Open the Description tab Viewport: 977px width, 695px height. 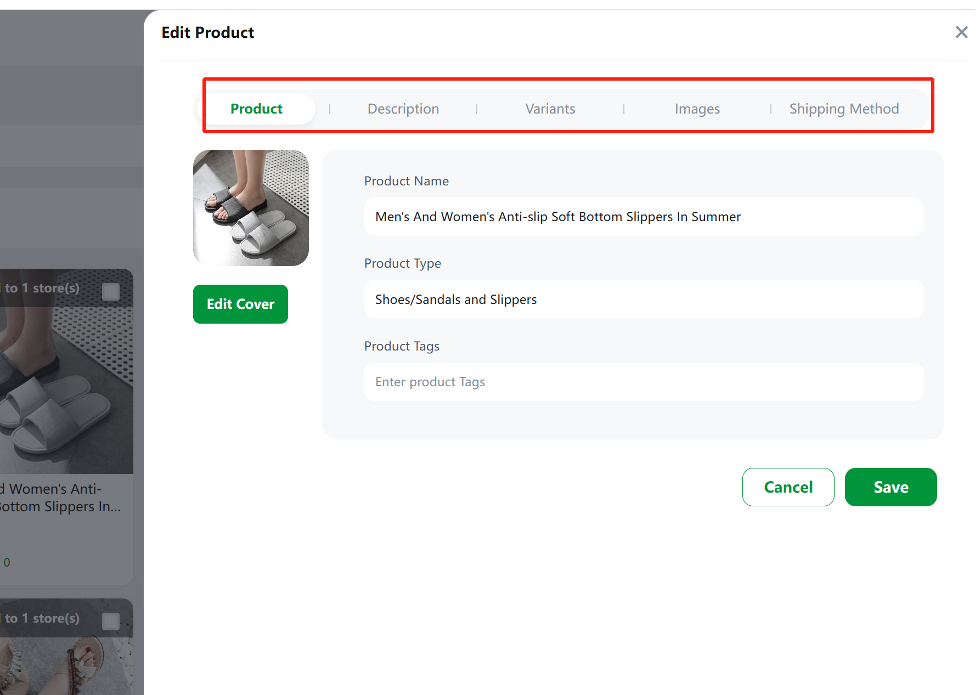point(403,109)
